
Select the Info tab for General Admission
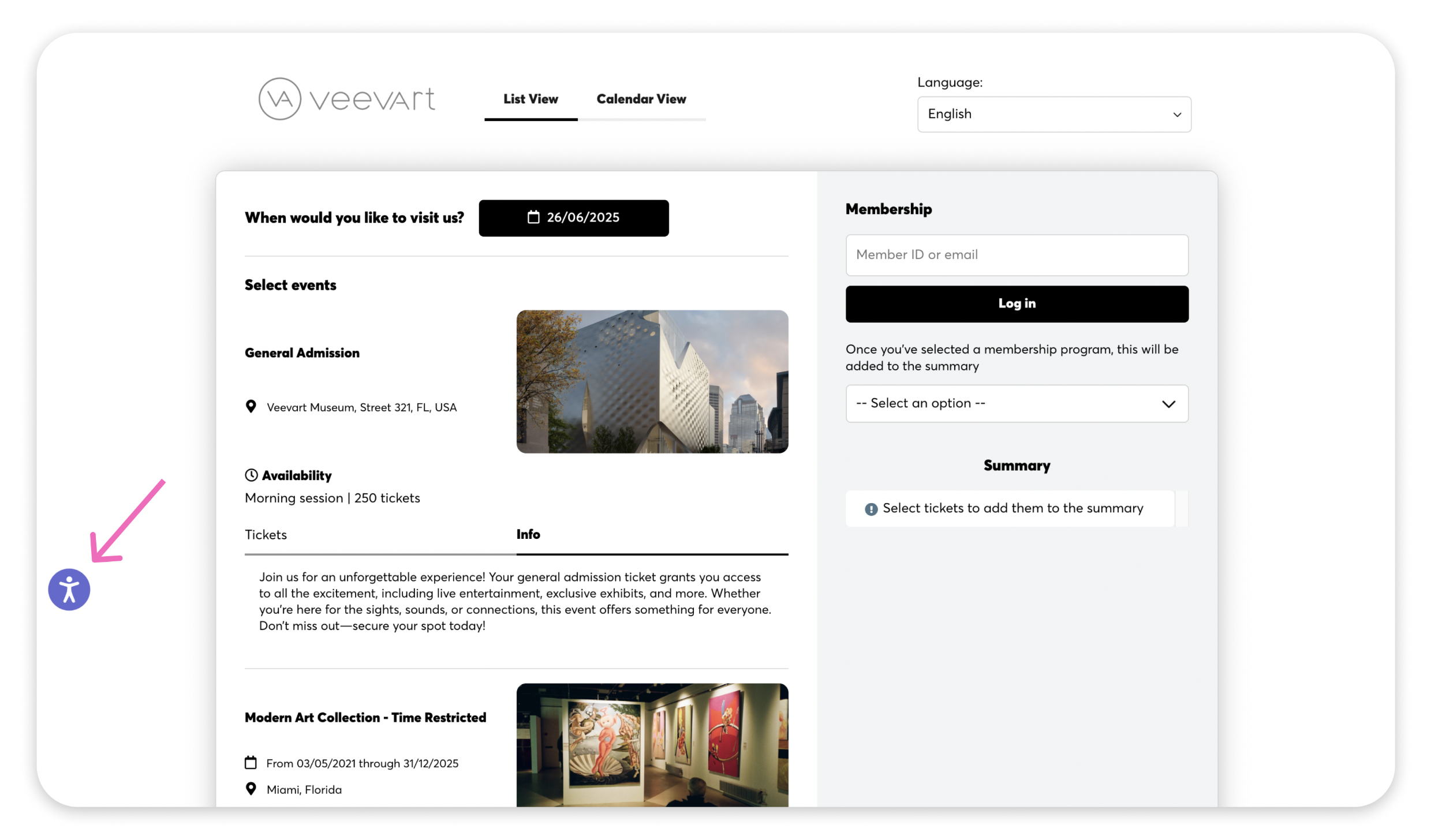528,534
